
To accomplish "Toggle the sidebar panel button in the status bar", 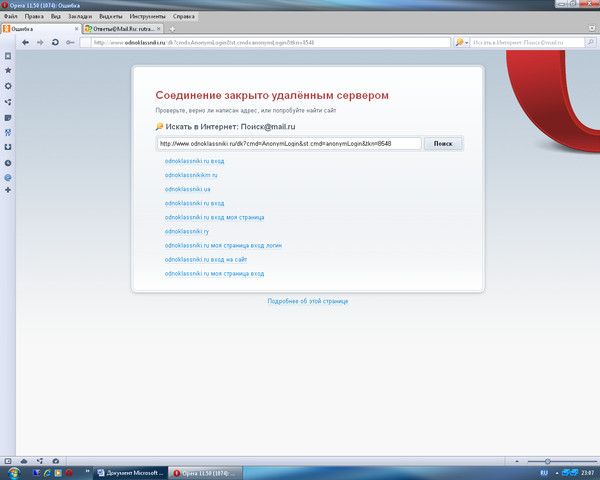I will tap(8, 461).
